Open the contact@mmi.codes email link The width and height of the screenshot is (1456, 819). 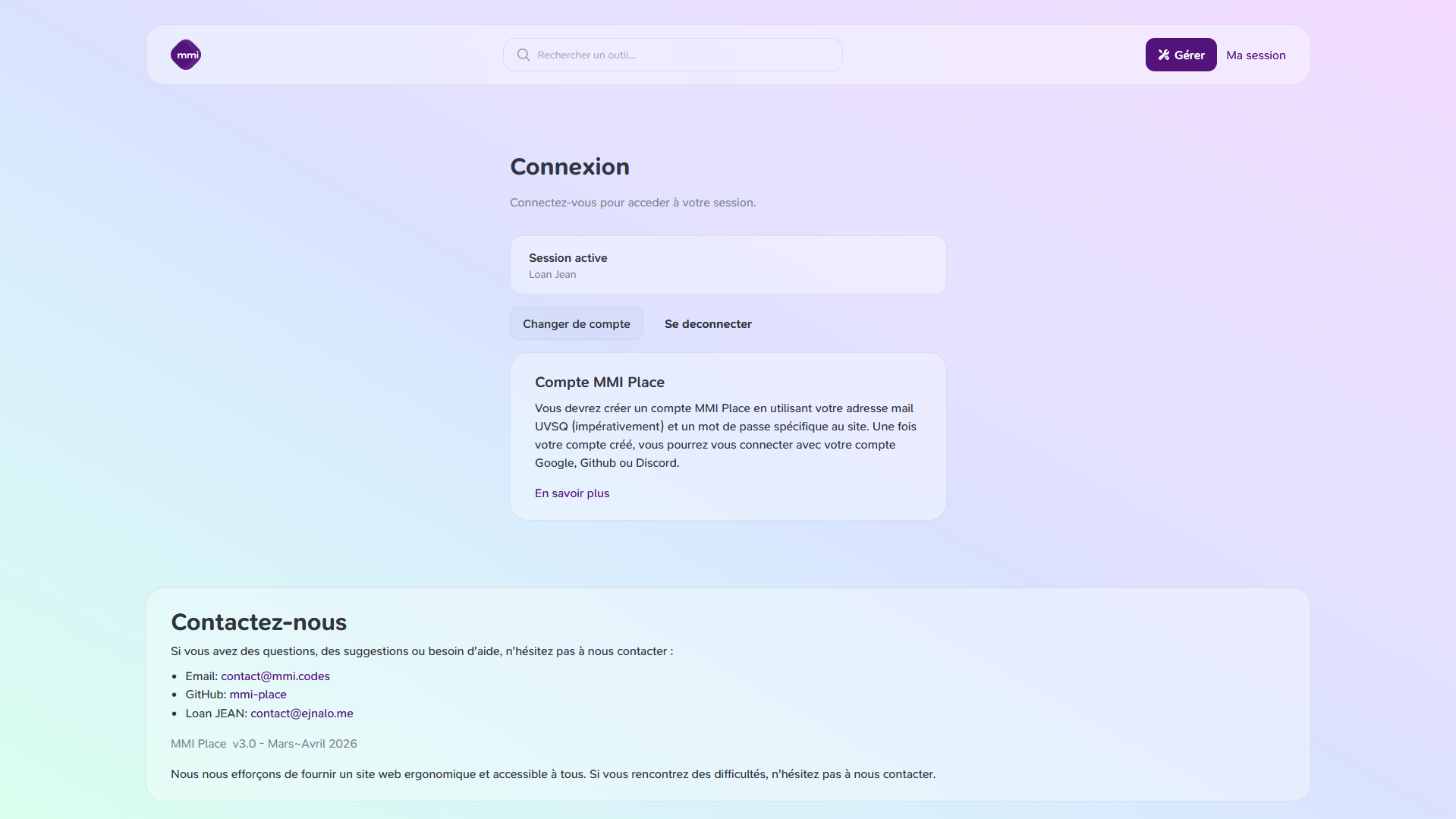[x=275, y=676]
